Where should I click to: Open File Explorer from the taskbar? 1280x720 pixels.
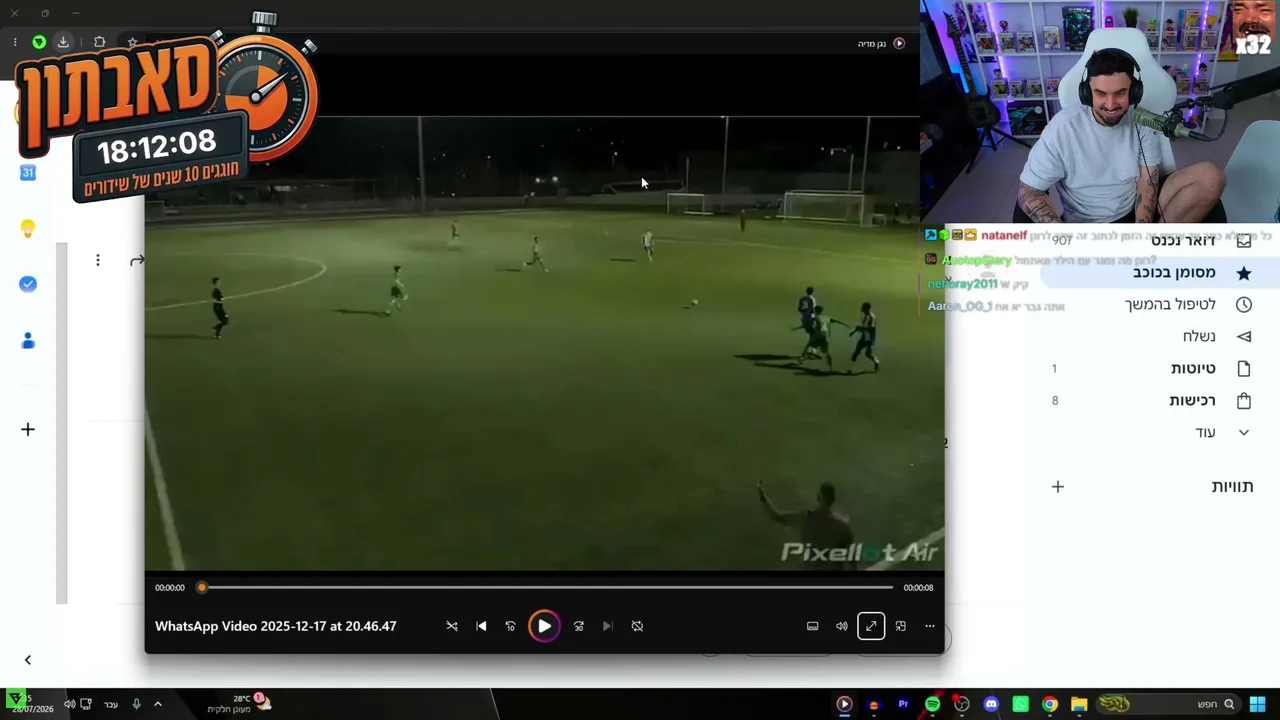1079,704
